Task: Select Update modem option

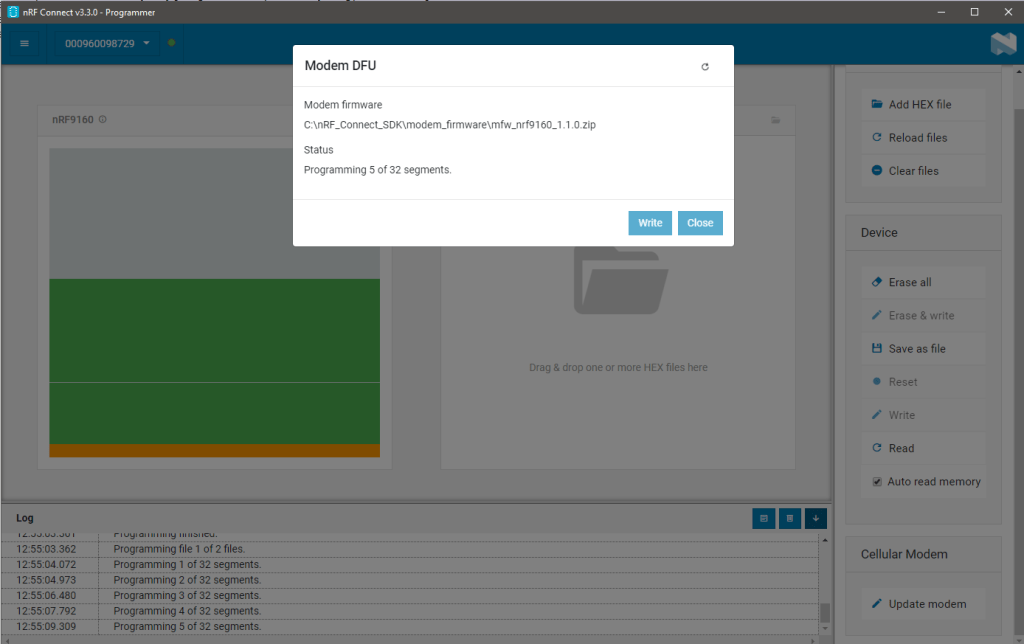Action: [917, 604]
